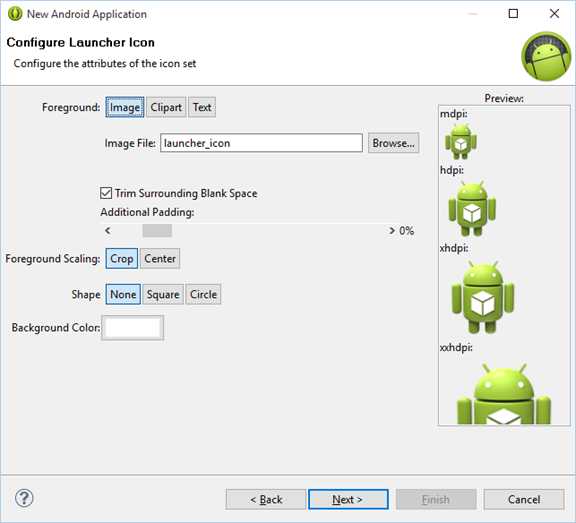This screenshot has height=523, width=576.
Task: Set shape to Square
Action: (163, 294)
